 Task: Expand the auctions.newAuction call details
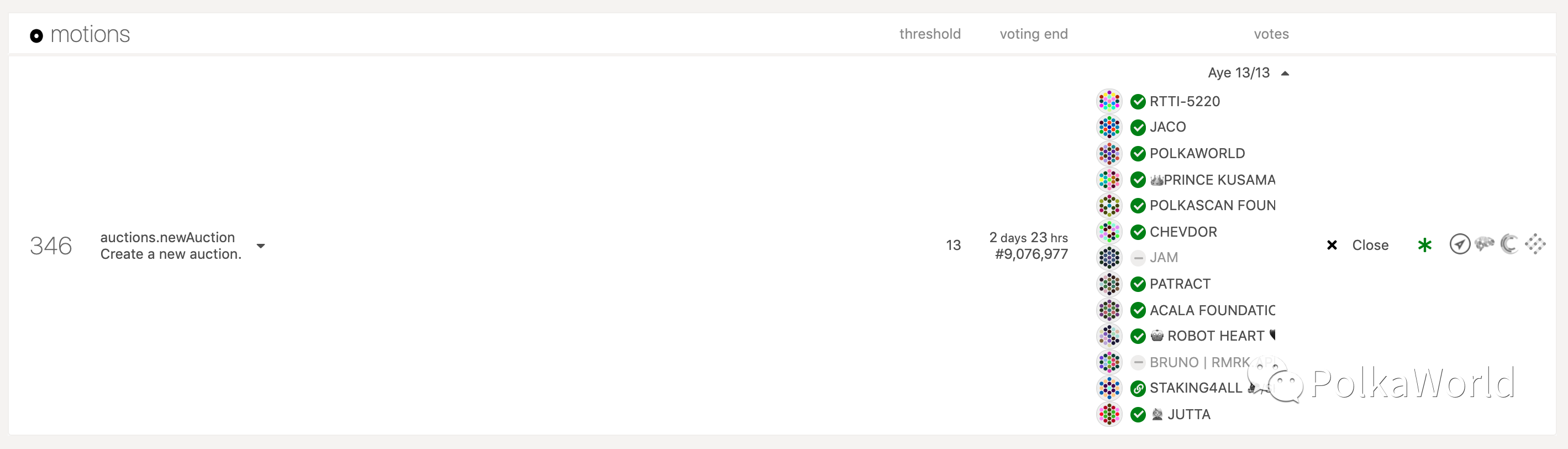[x=261, y=246]
